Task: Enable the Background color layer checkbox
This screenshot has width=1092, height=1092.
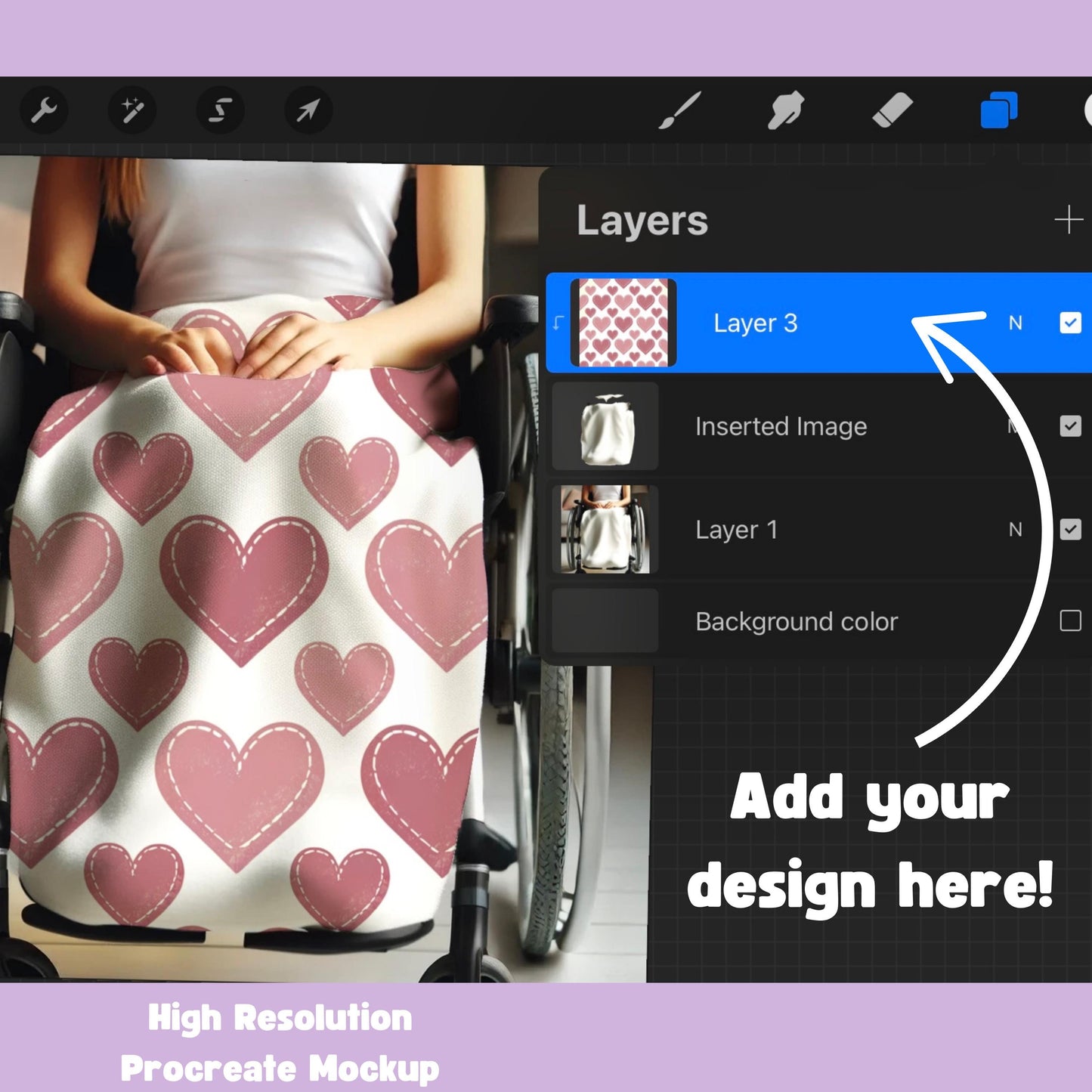Action: [x=1071, y=621]
